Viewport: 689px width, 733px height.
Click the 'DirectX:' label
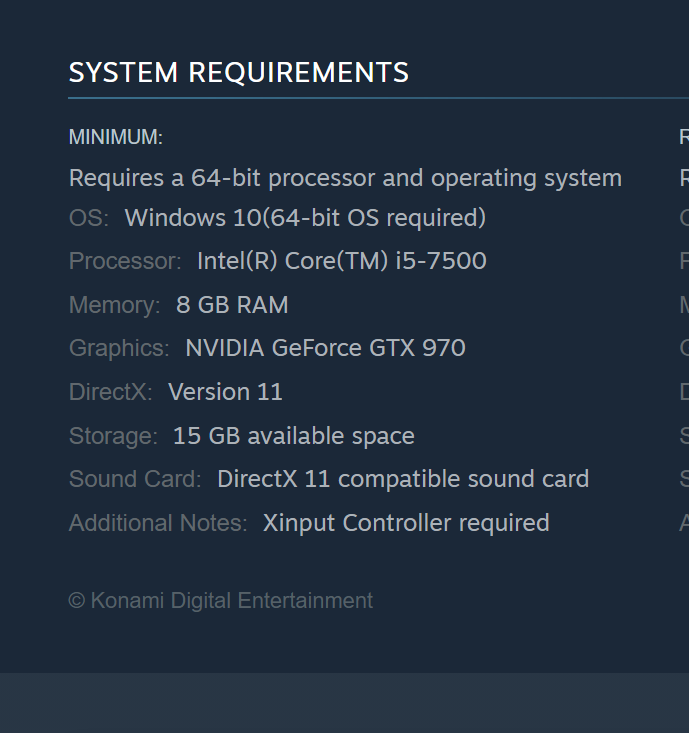[110, 392]
